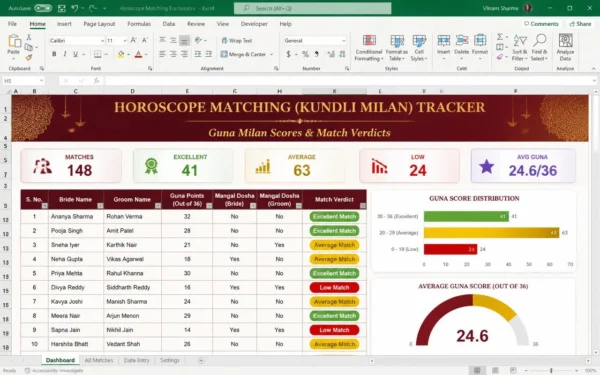This screenshot has width=600, height=375.
Task: Toggle the AutoSave switch
Action: [x=43, y=8]
